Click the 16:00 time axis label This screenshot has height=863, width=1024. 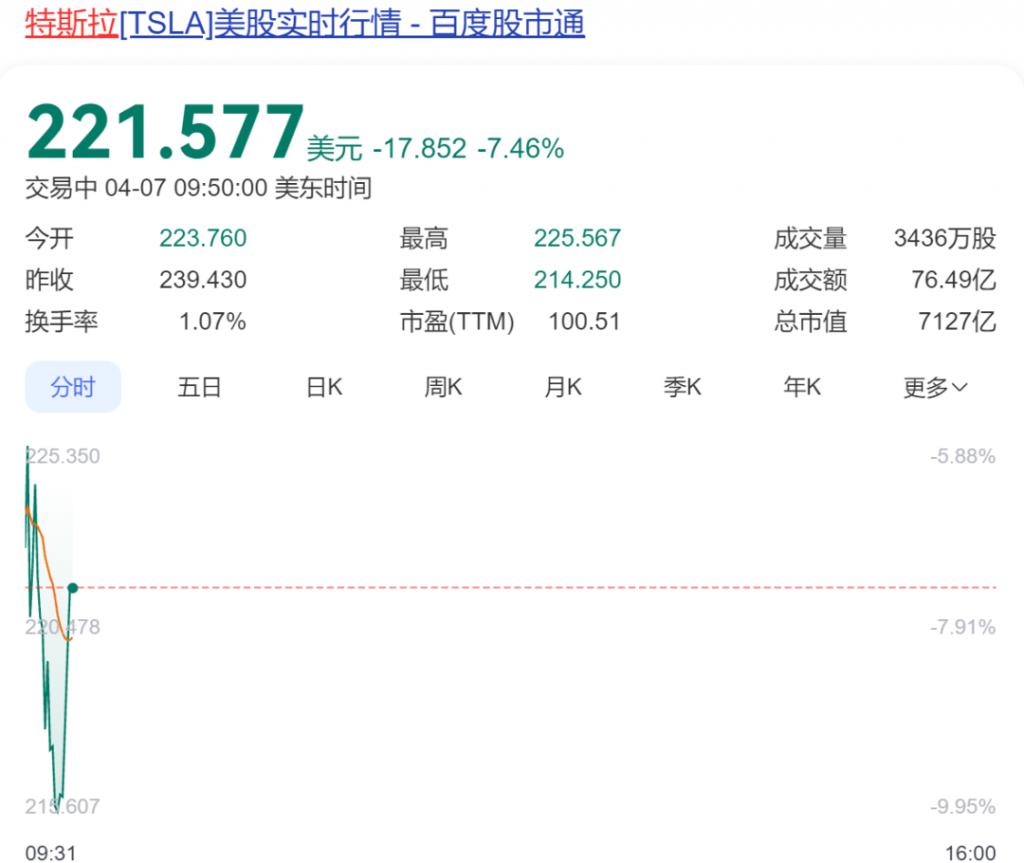point(970,853)
